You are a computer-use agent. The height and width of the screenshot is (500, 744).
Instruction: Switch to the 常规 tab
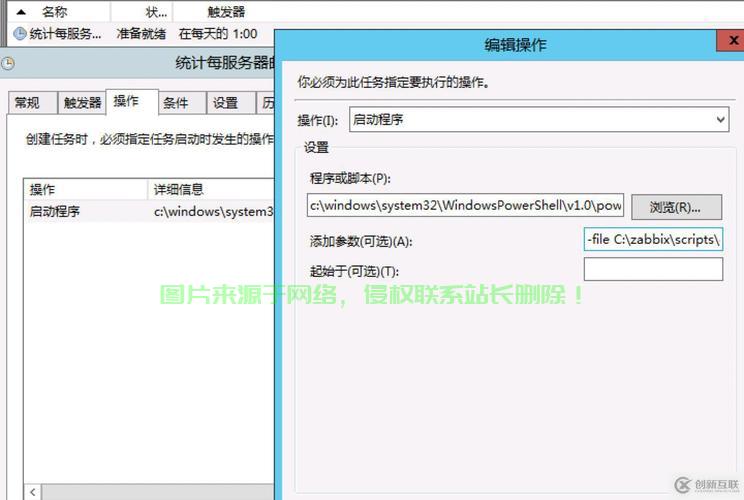(x=27, y=103)
